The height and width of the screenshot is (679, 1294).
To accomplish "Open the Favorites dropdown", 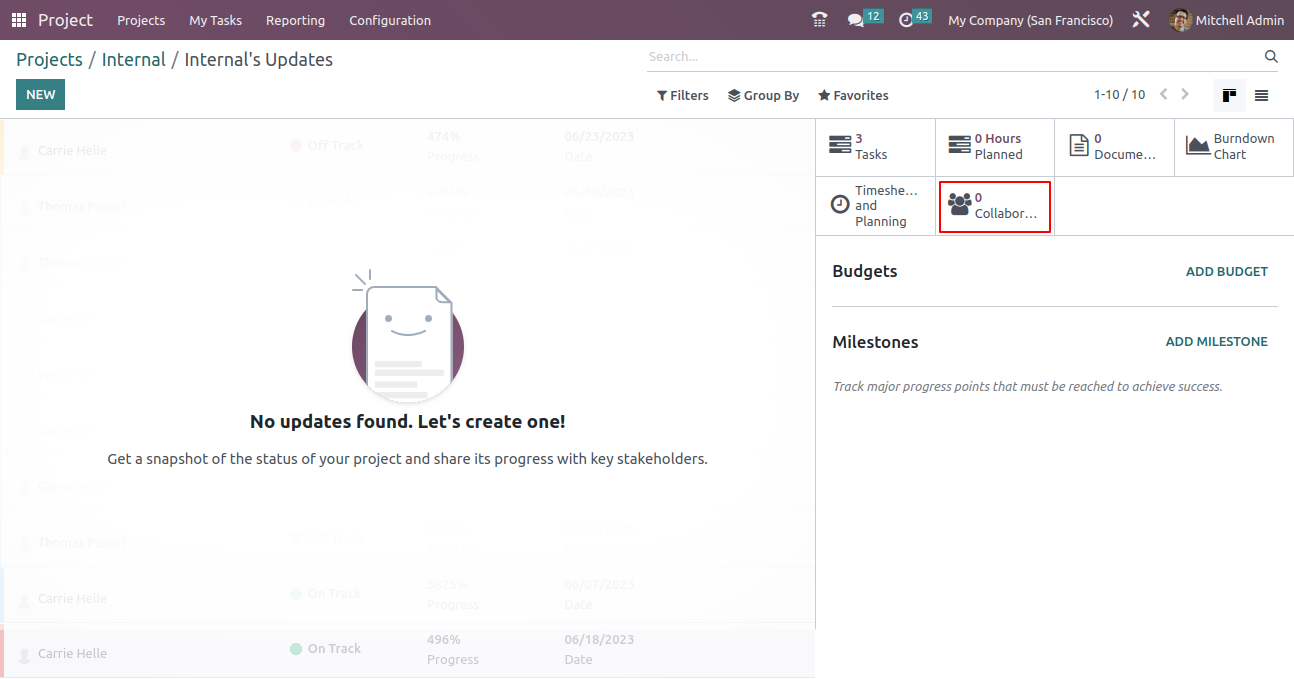I will tap(853, 96).
